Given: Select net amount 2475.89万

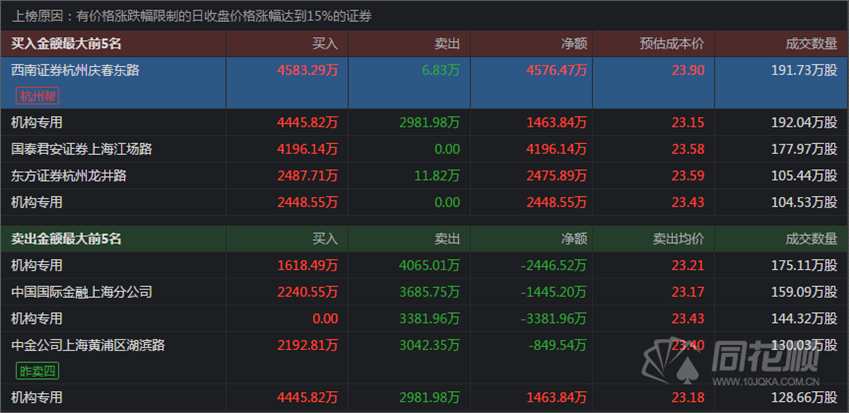Looking at the screenshot, I should [557, 176].
